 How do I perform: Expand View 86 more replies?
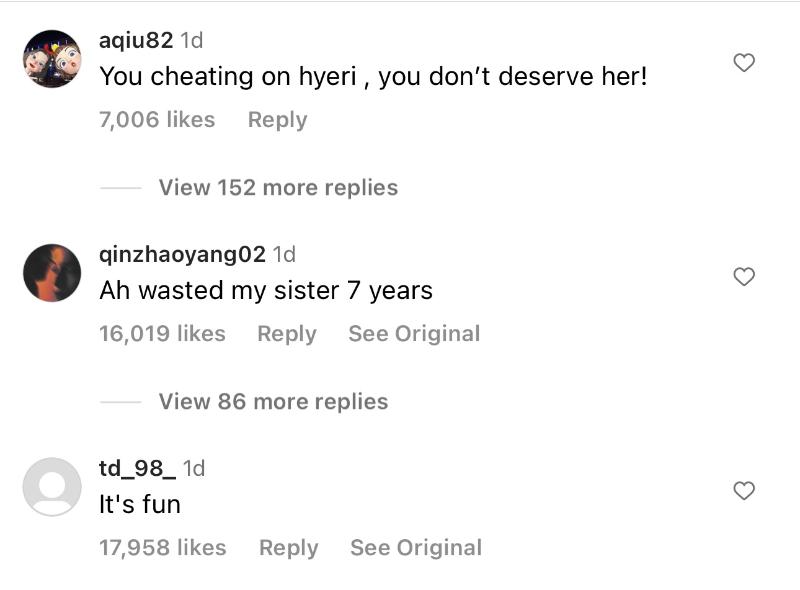(273, 402)
